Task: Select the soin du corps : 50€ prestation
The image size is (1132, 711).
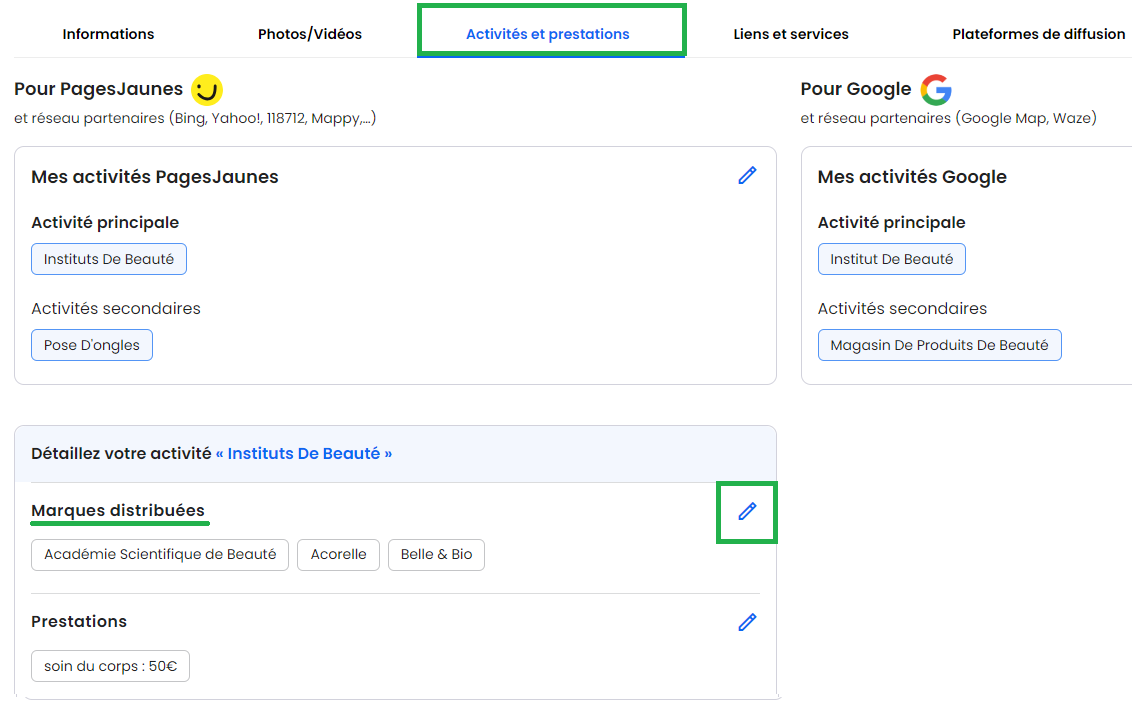Action: [110, 666]
